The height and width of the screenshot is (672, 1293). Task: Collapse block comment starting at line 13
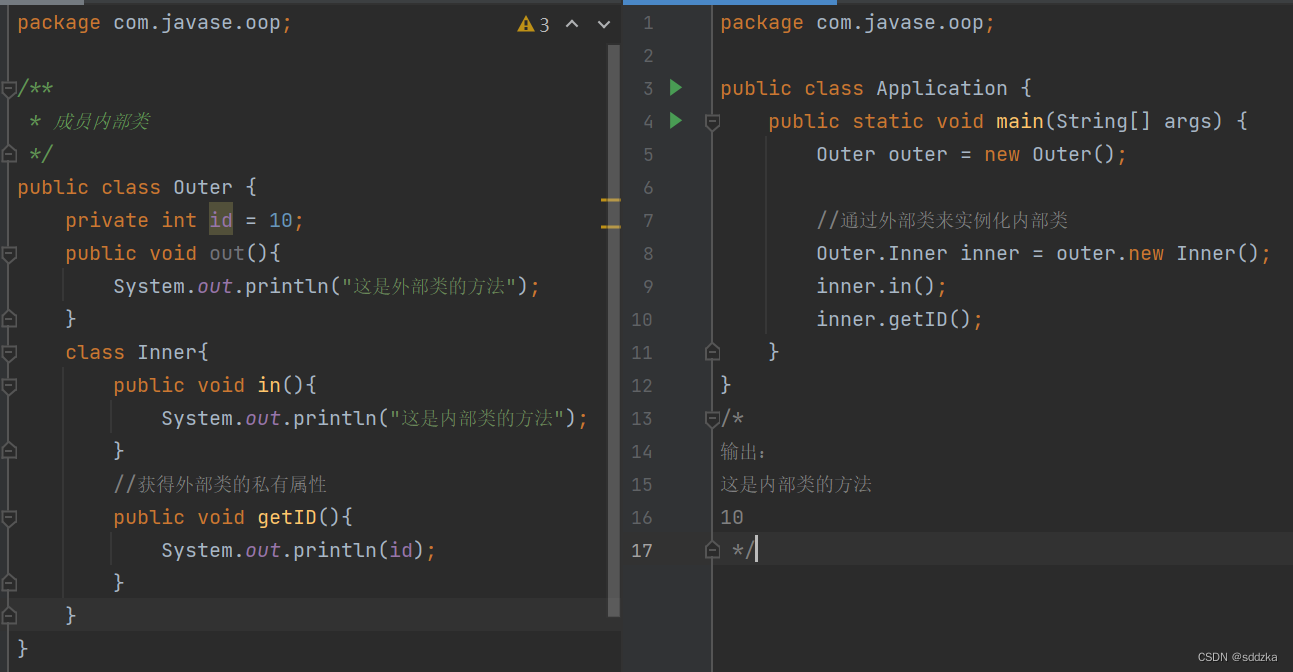[712, 418]
